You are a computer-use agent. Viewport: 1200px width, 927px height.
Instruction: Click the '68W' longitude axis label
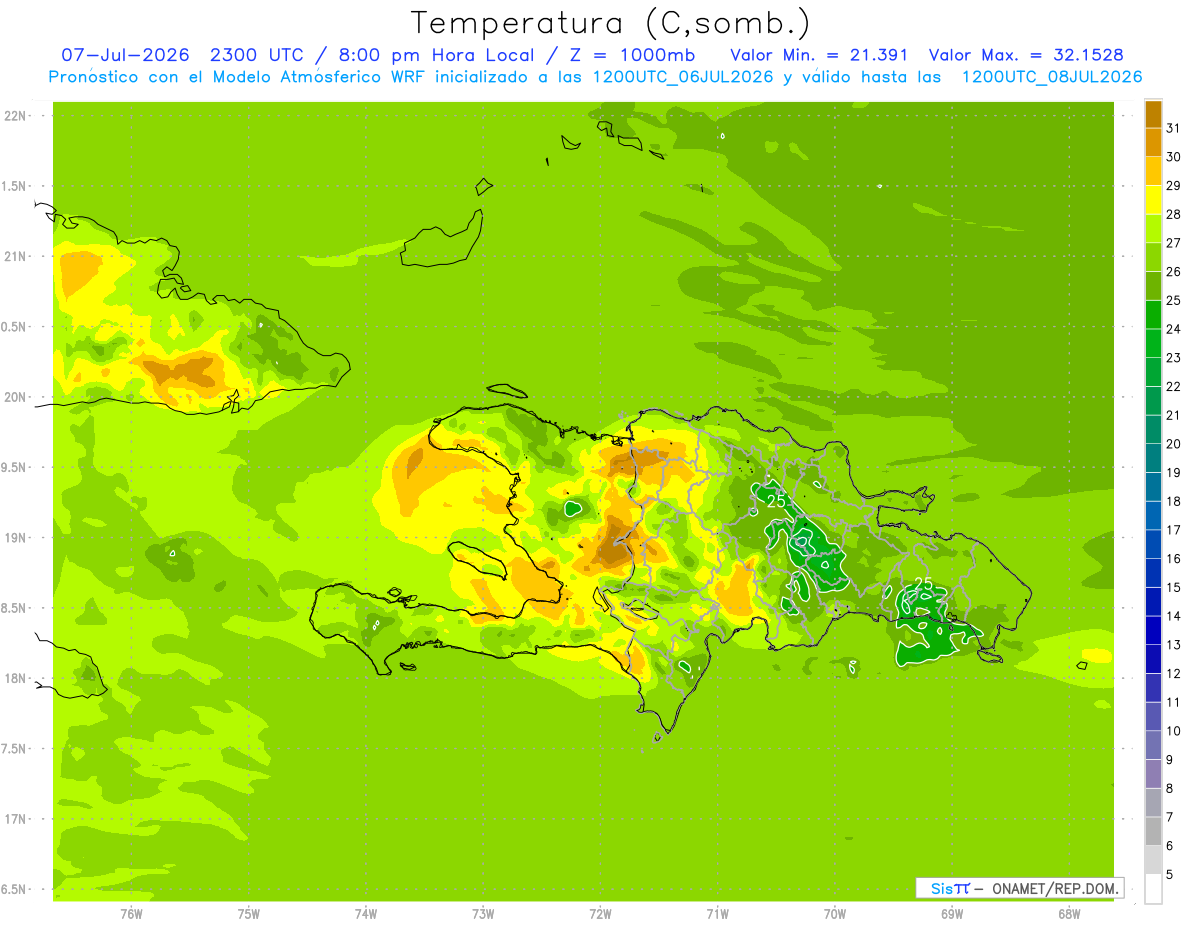pyautogui.click(x=1069, y=913)
